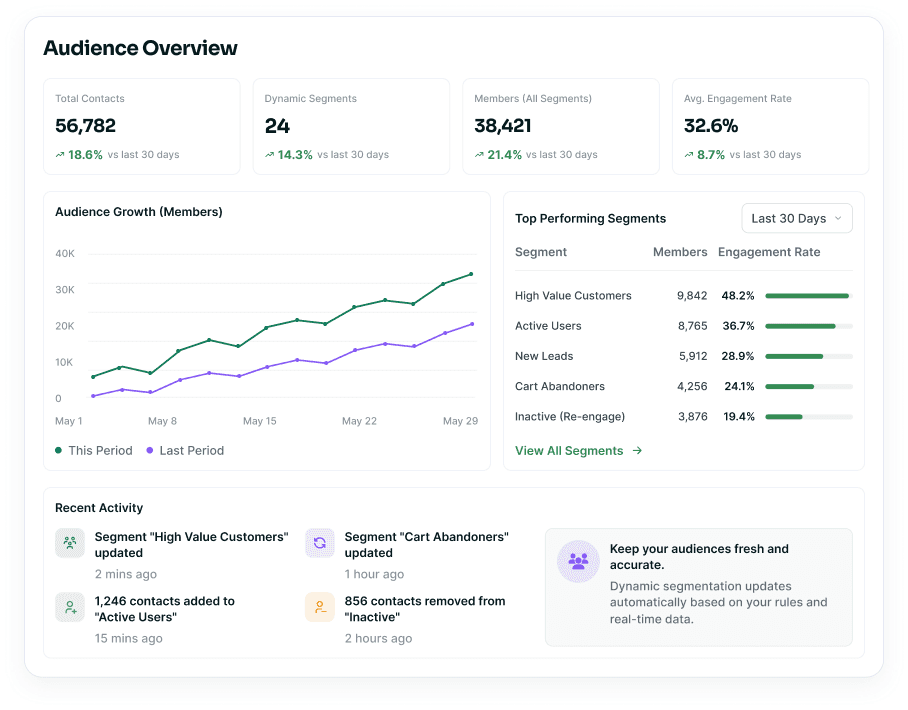The image size is (908, 710).
Task: Click the 48.2% engagement value
Action: click(x=738, y=295)
